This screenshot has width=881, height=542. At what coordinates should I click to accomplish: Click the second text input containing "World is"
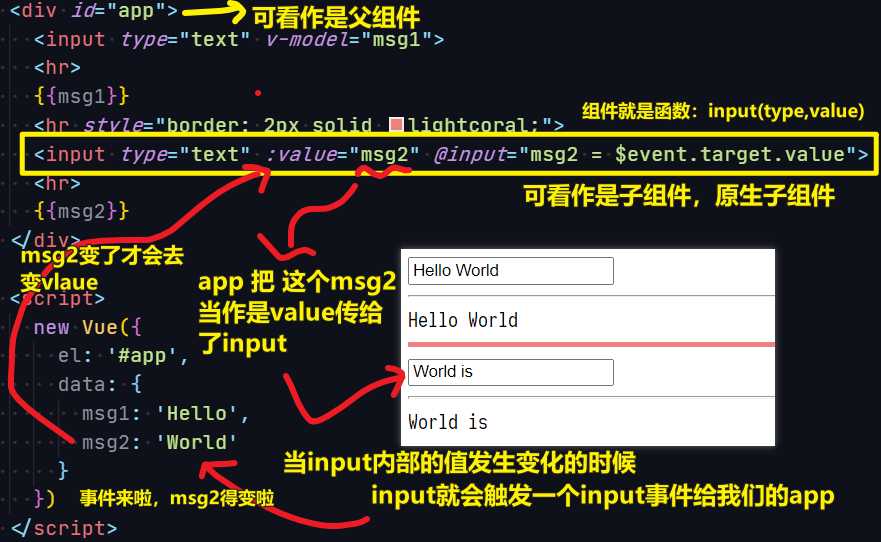pyautogui.click(x=511, y=372)
